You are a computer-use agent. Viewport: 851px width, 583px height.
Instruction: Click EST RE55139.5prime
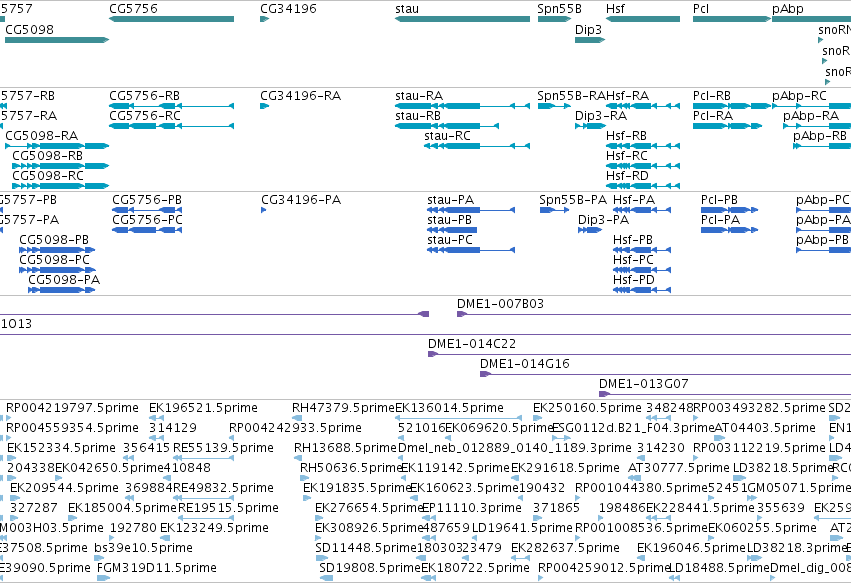tap(223, 448)
